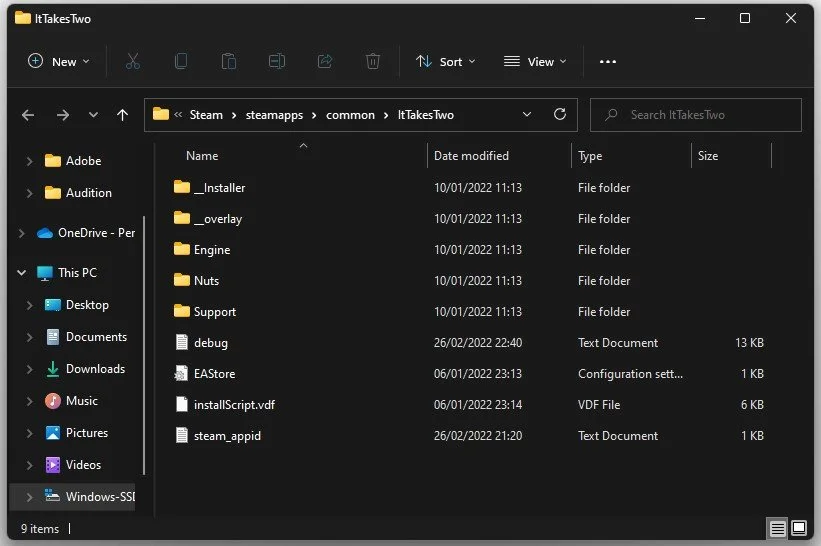Open address bar history dropdown
Image resolution: width=821 pixels, height=546 pixels.
click(527, 114)
